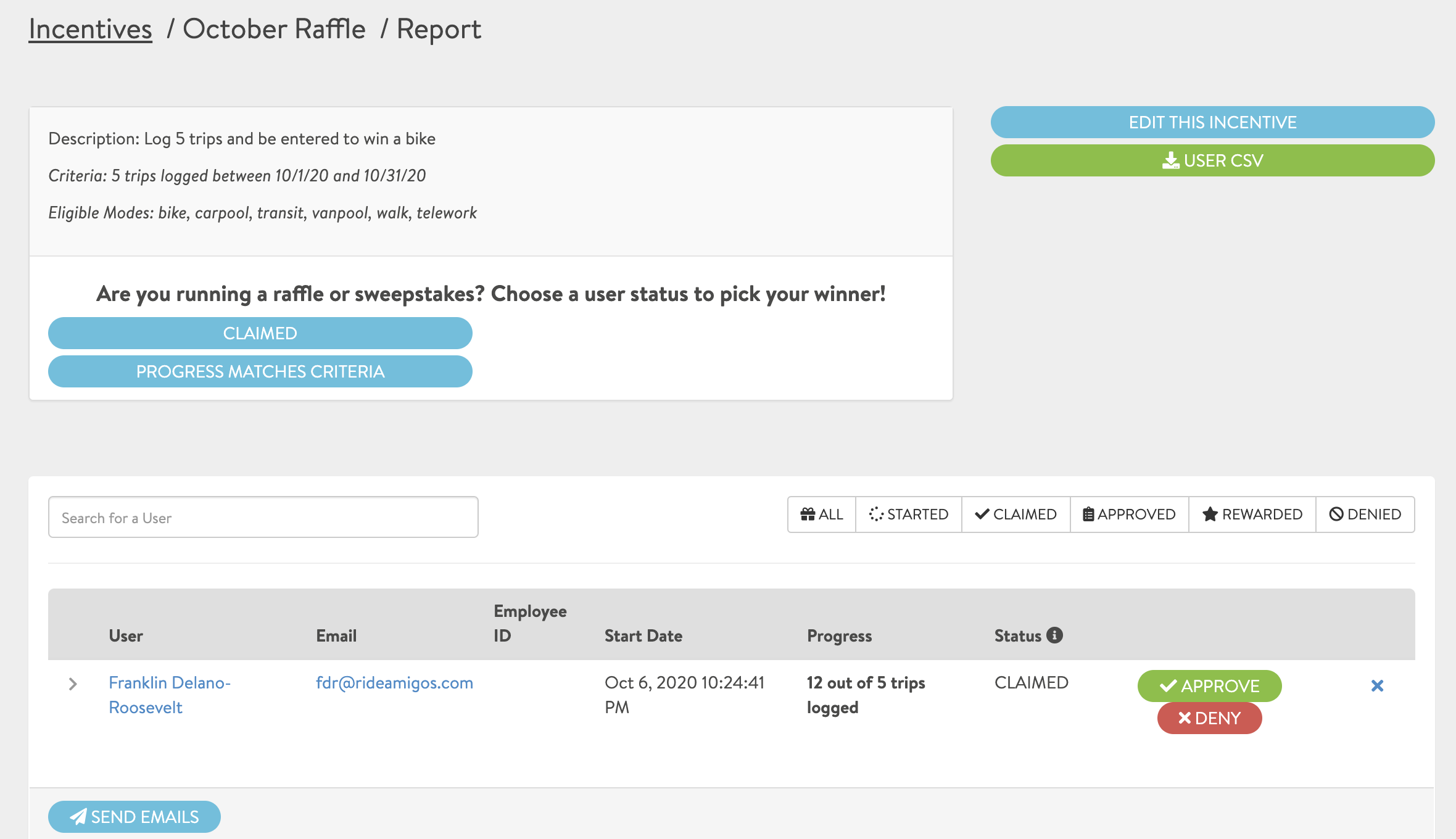Deny Franklin's incentive claim
The width and height of the screenshot is (1456, 839).
tap(1209, 718)
